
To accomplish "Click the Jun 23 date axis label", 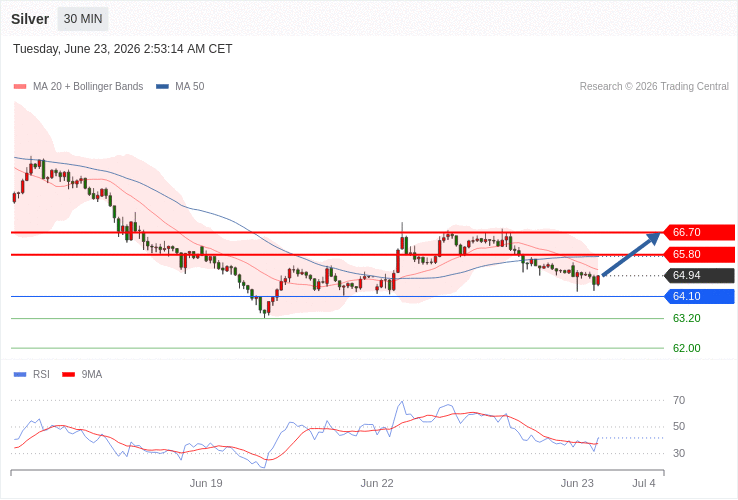I will coord(577,484).
